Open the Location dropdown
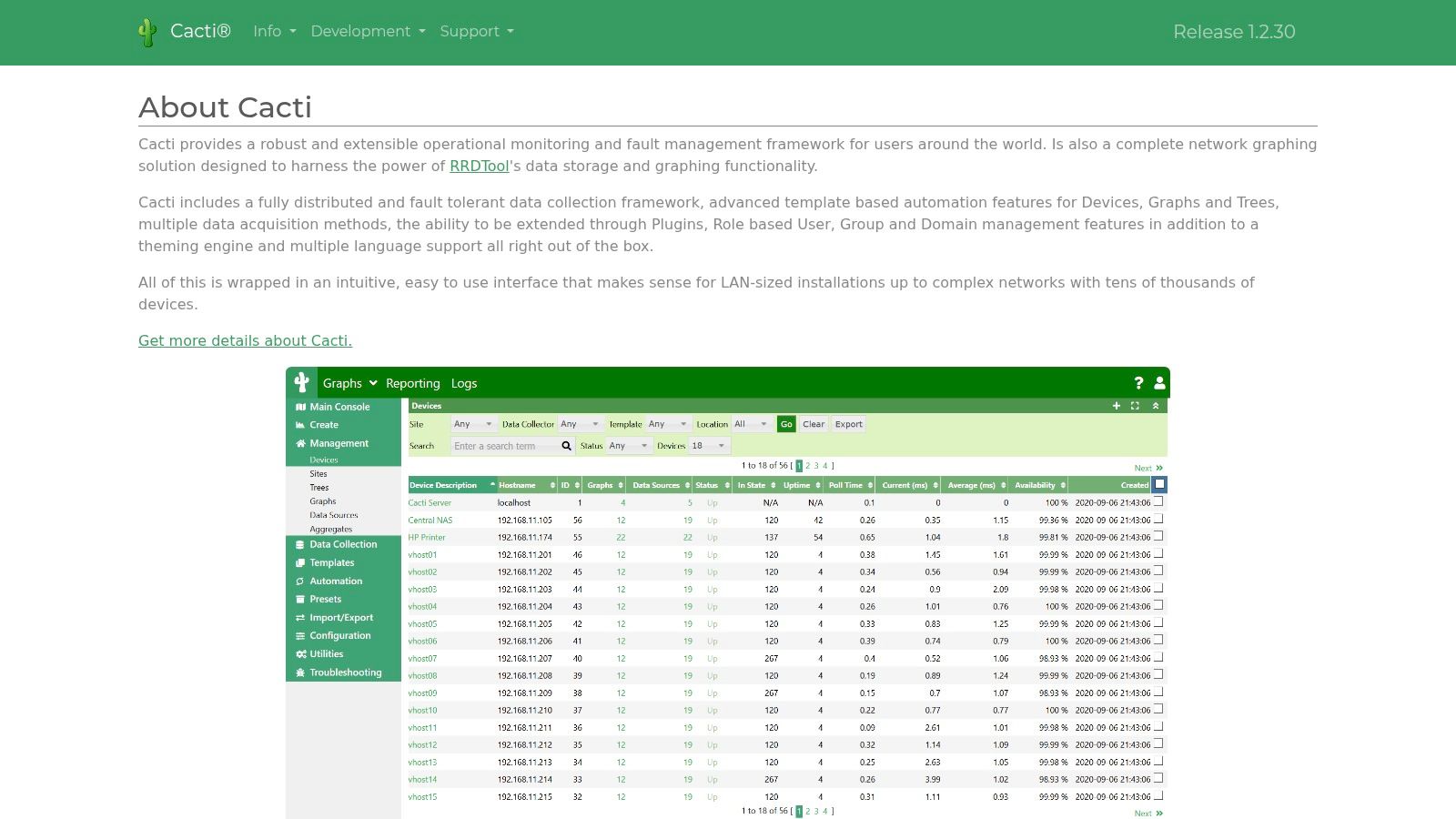Viewport: 1456px width, 819px height. 752,424
